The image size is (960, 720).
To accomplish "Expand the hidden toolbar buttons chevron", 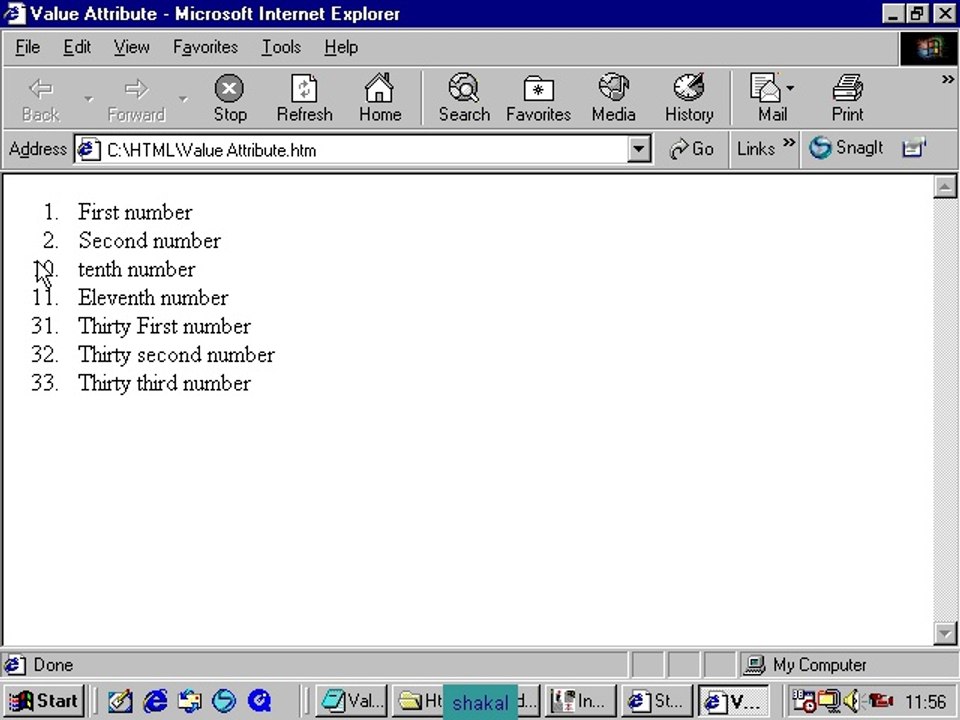I will pyautogui.click(x=947, y=80).
